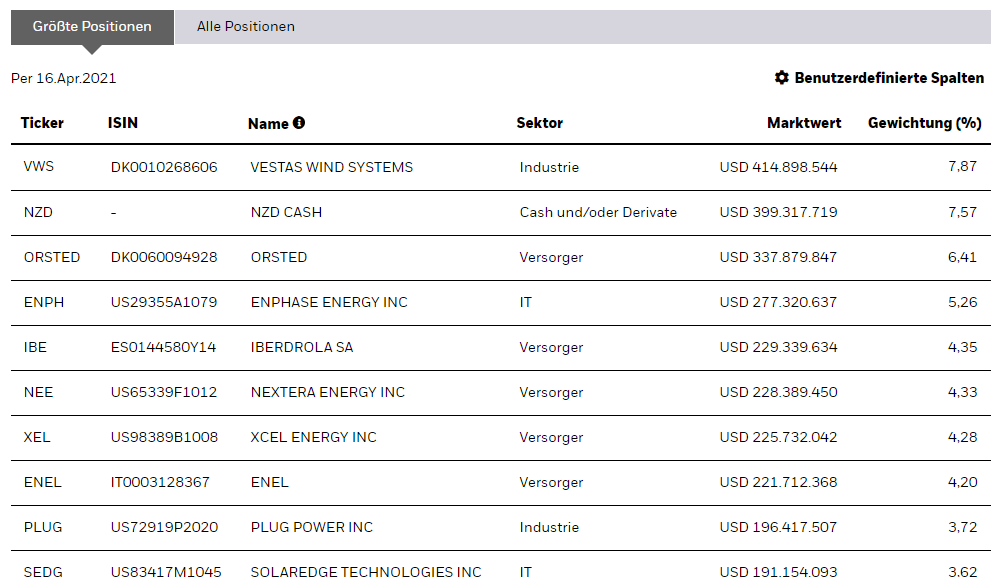Click the XCEL ENERGY INC market value
This screenshot has width=991, height=577.
click(778, 437)
